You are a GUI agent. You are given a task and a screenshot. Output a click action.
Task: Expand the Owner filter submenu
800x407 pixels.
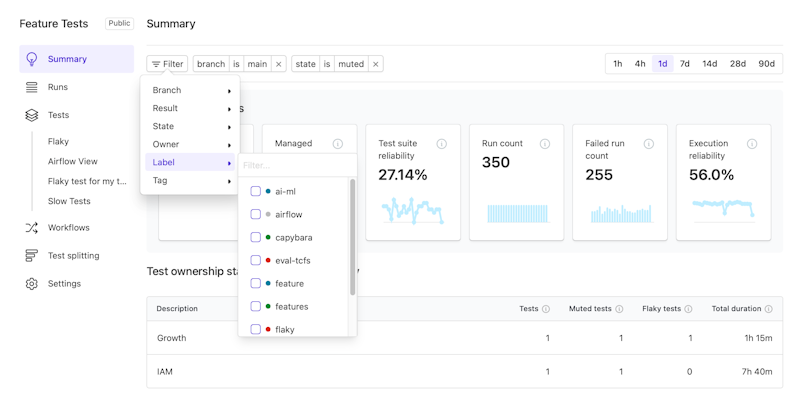190,145
